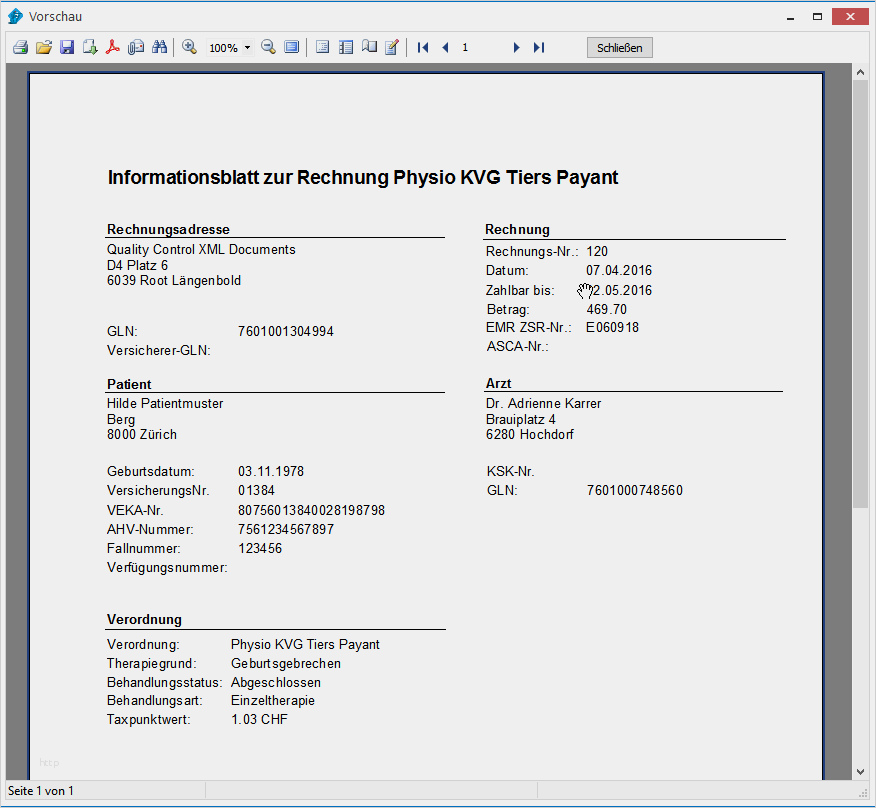Screen dimensions: 876x808
Task: Click the export document icon with green arrow
Action: 90,47
